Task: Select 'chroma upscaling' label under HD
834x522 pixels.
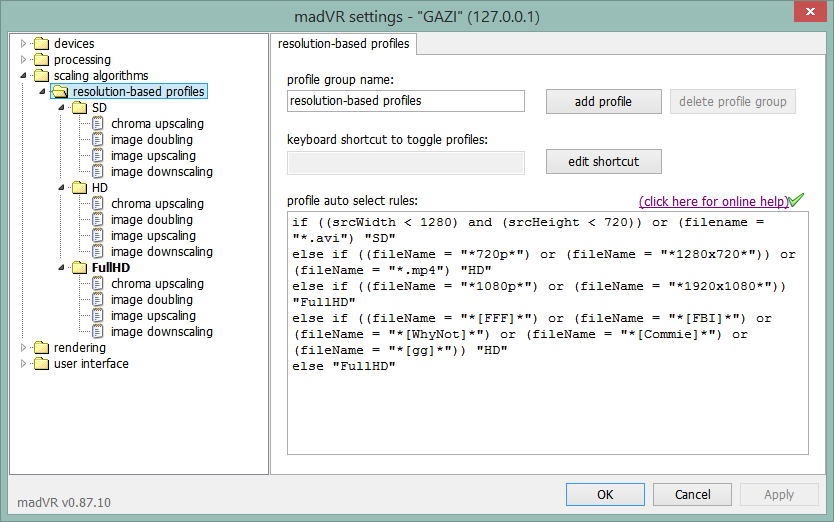Action: pos(157,204)
